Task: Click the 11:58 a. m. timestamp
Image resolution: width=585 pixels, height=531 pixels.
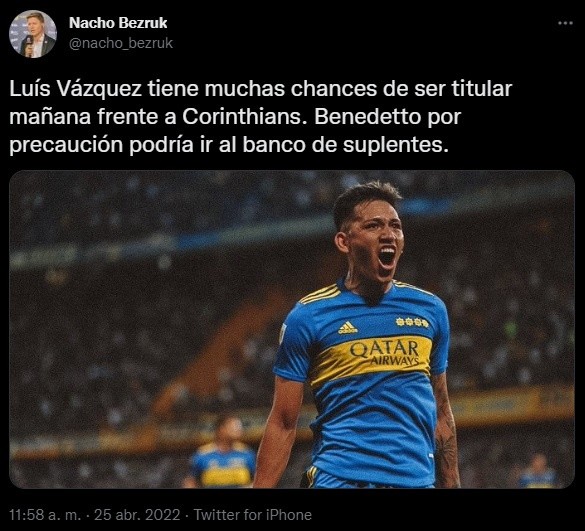Action: [x=45, y=515]
